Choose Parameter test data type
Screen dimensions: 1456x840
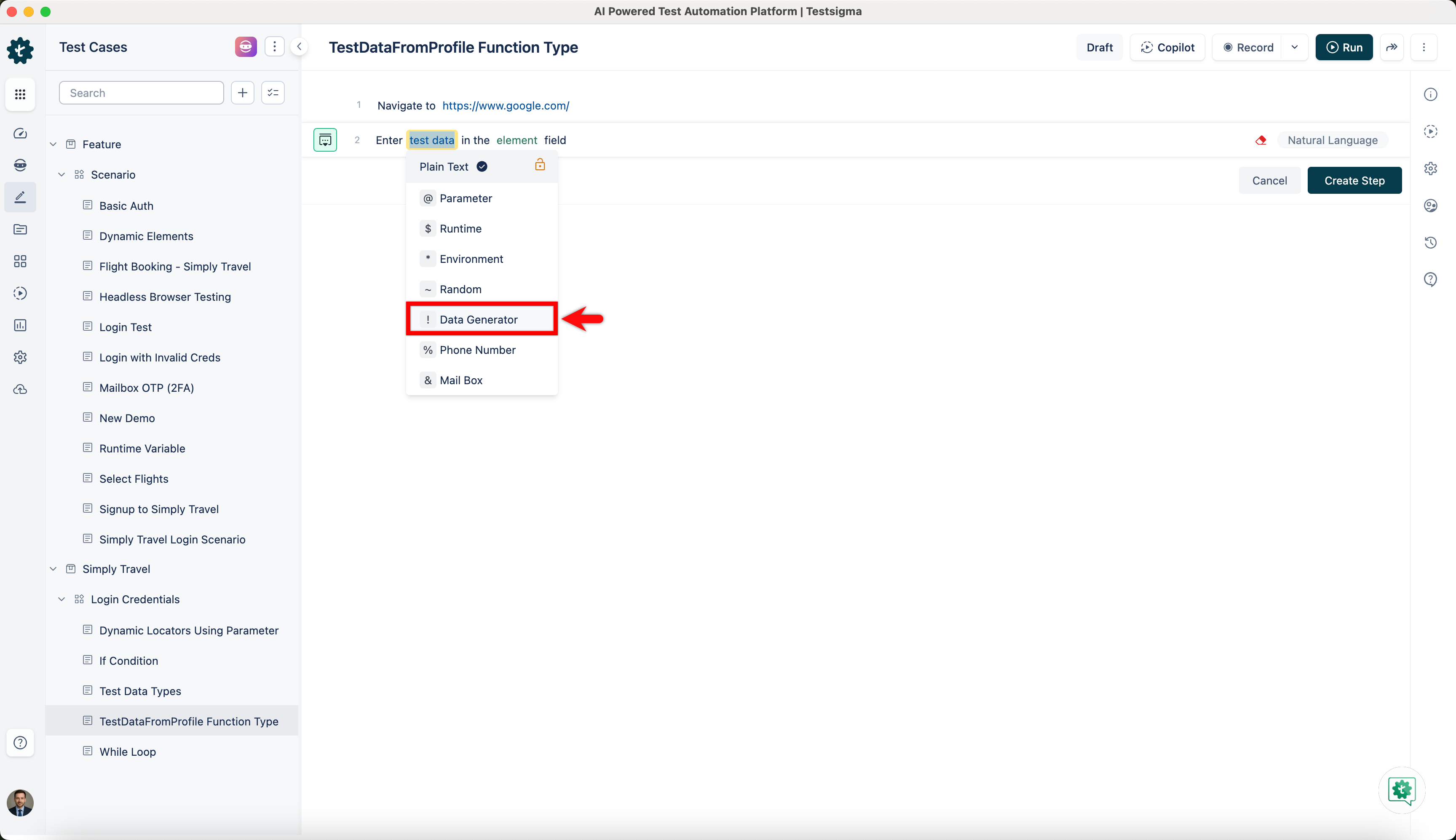point(482,198)
